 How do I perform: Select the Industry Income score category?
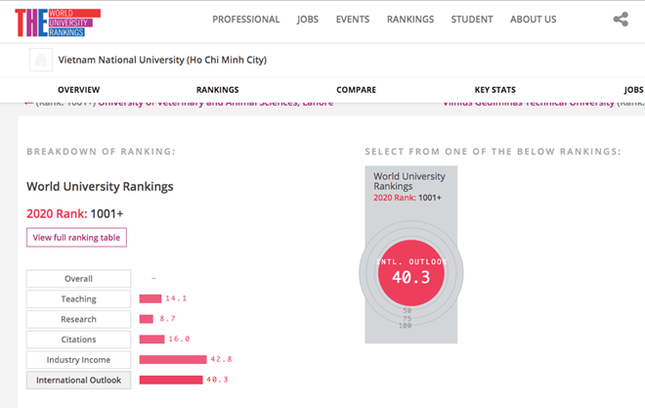click(79, 360)
